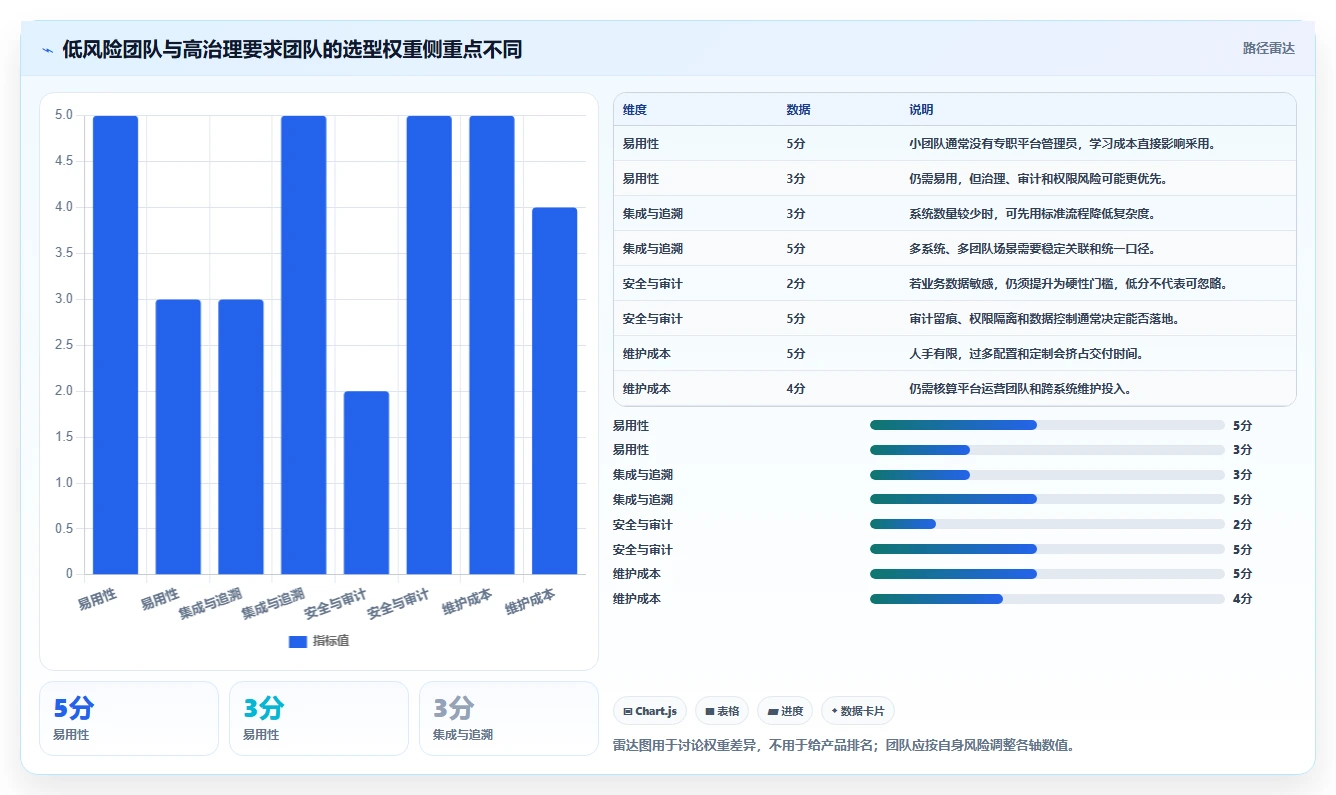Click the 安全与审计 progress bar showing 2分
The width and height of the screenshot is (1336, 795).
(x=1047, y=524)
